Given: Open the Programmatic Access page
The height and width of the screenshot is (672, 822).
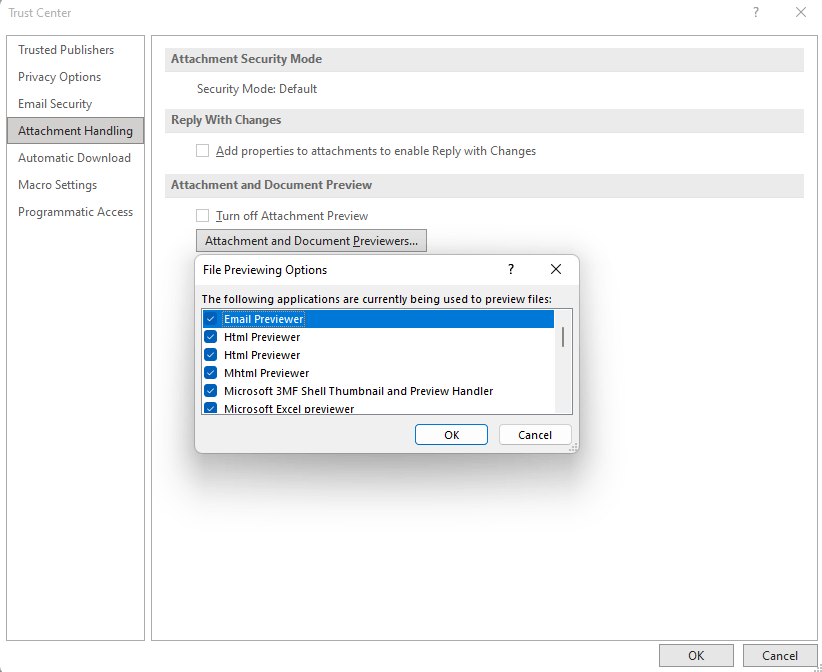Looking at the screenshot, I should [75, 211].
